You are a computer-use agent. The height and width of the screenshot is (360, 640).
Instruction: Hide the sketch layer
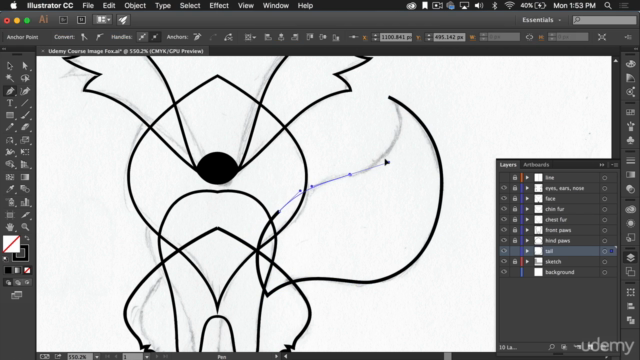(x=504, y=262)
